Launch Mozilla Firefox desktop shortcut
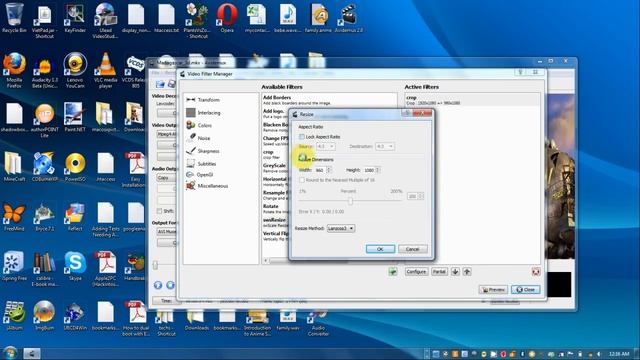 [14, 70]
